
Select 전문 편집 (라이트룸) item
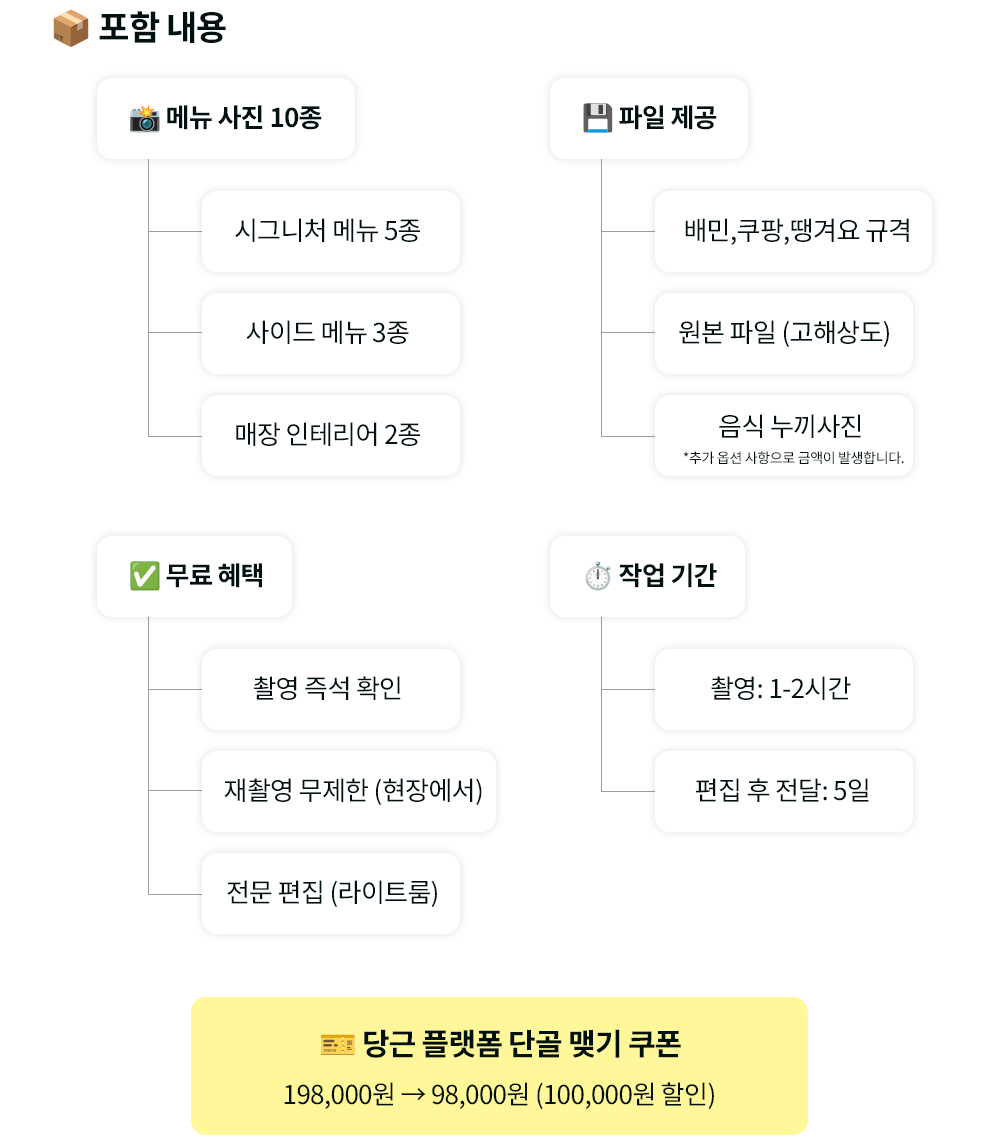[x=330, y=893]
